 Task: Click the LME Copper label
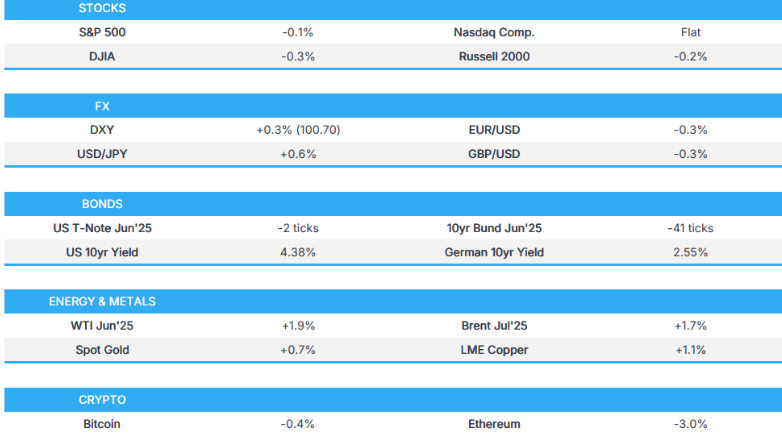494,350
